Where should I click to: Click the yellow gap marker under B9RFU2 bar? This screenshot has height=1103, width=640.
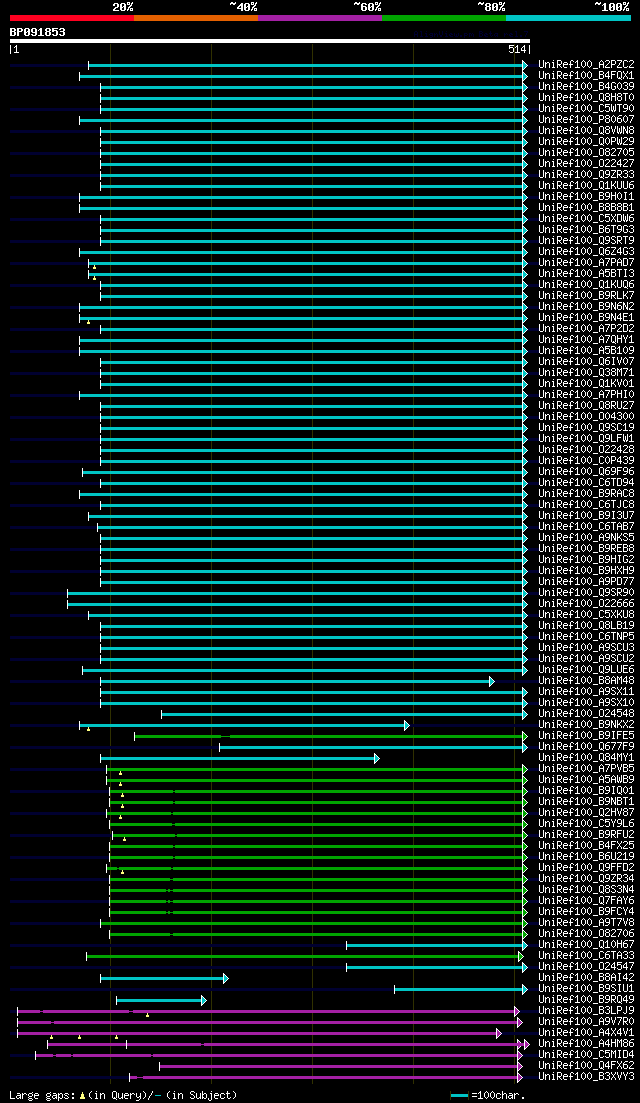coord(124,839)
